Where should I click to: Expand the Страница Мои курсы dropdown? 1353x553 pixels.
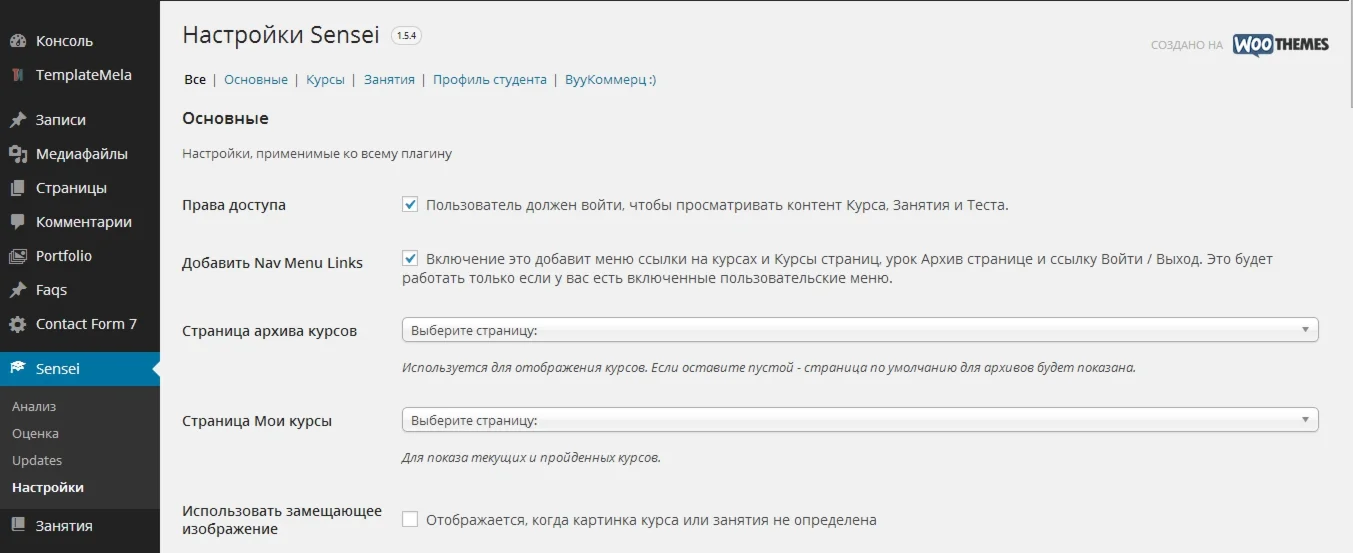pyautogui.click(x=860, y=420)
